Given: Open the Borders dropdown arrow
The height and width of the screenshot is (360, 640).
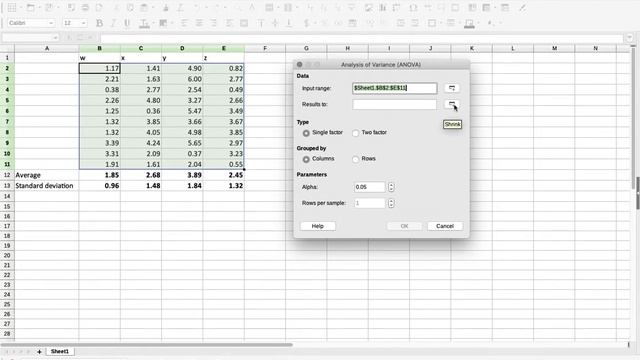Looking at the screenshot, I should coord(441,23).
